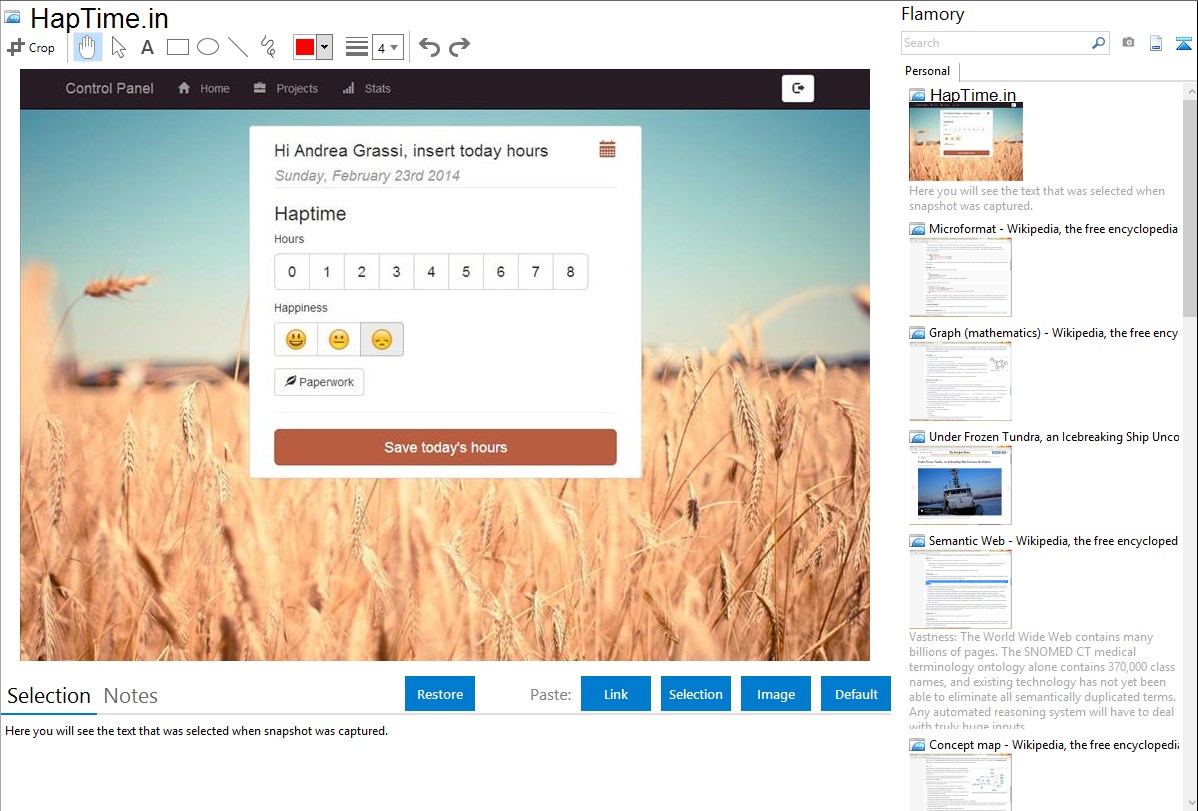This screenshot has width=1198, height=811.
Task: Undo the last annotation
Action: [x=429, y=47]
